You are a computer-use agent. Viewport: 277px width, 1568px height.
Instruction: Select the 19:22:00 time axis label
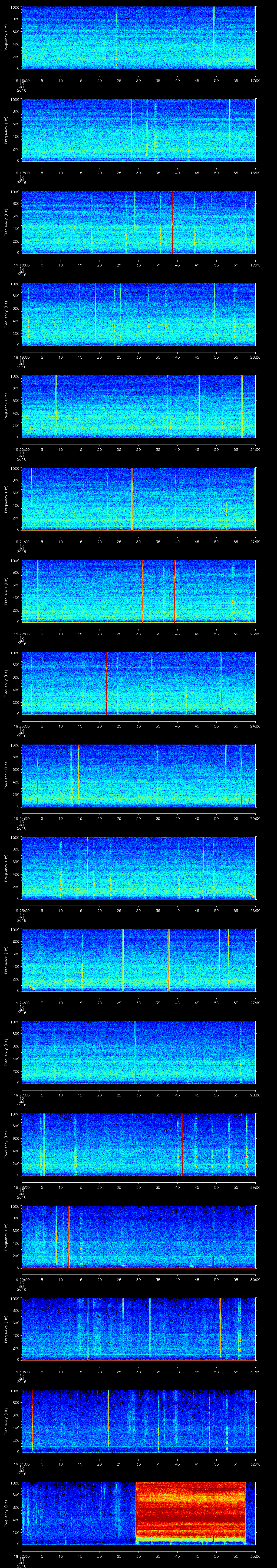click(x=22, y=634)
